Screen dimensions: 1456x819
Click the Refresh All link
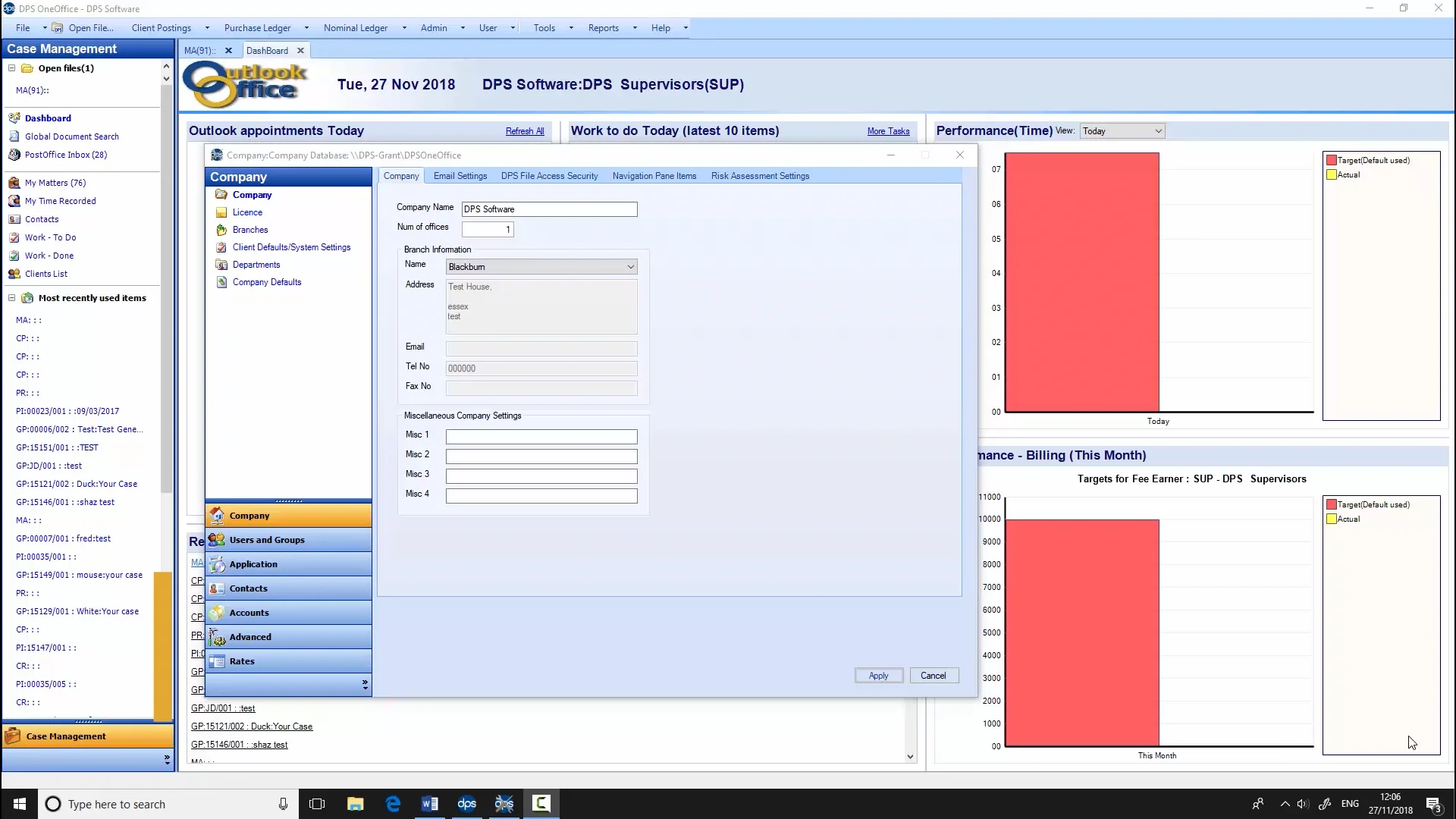point(525,131)
